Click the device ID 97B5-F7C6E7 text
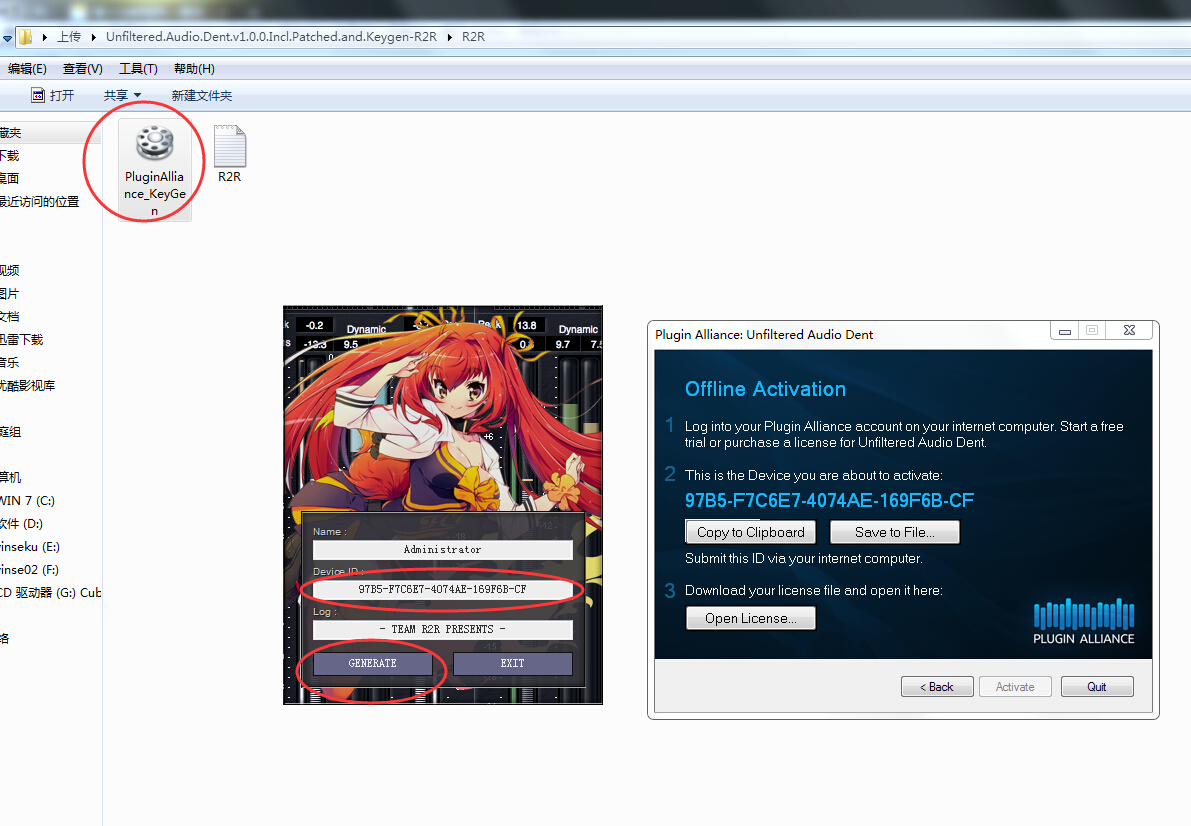The height and width of the screenshot is (826, 1191). coord(829,500)
